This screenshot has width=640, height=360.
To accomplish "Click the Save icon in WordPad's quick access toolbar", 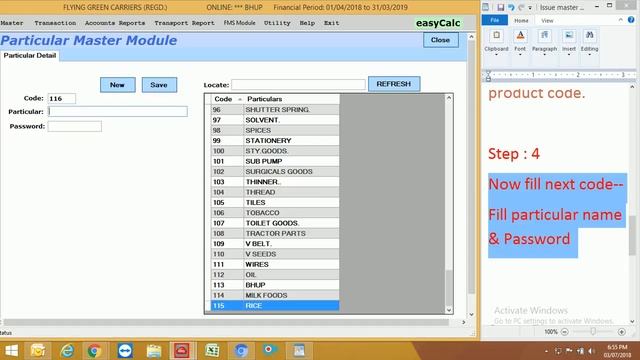I will [x=500, y=7].
